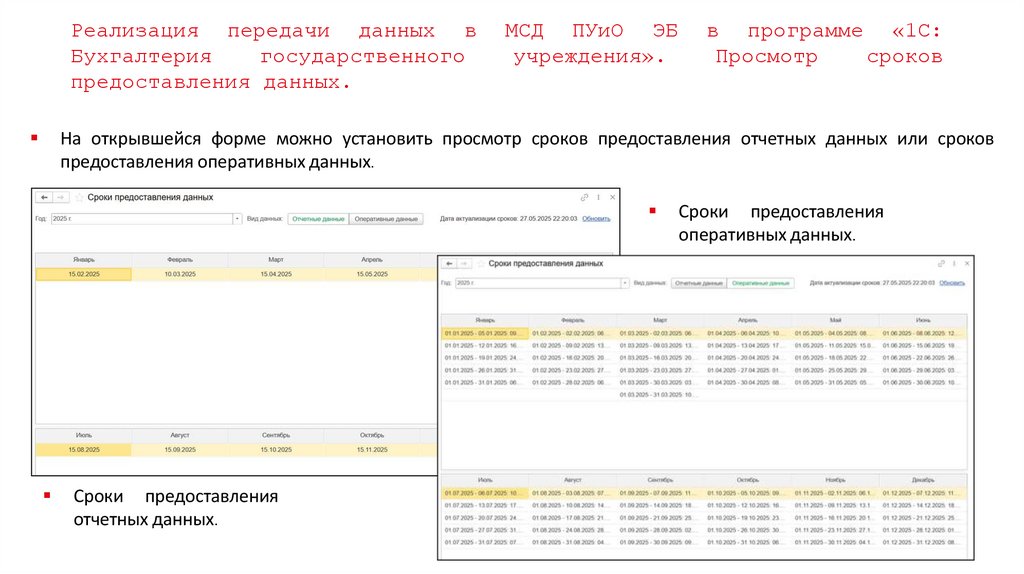Click forward arrow in left (reporting data) window
Viewport: 1024px width, 574px height.
coord(60,197)
